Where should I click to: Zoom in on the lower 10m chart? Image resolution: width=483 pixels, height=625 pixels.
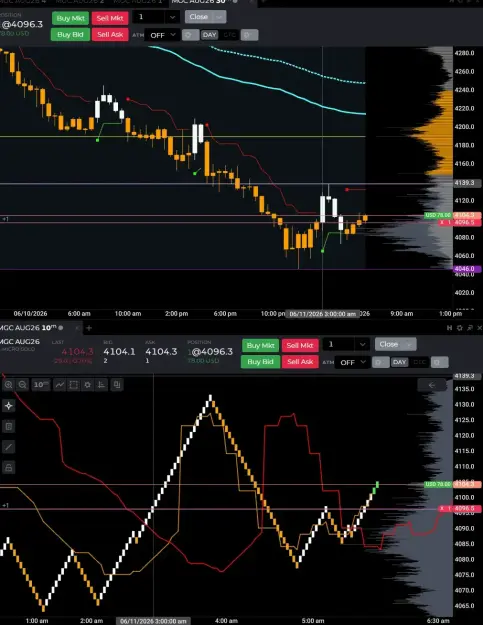pyautogui.click(x=8, y=385)
